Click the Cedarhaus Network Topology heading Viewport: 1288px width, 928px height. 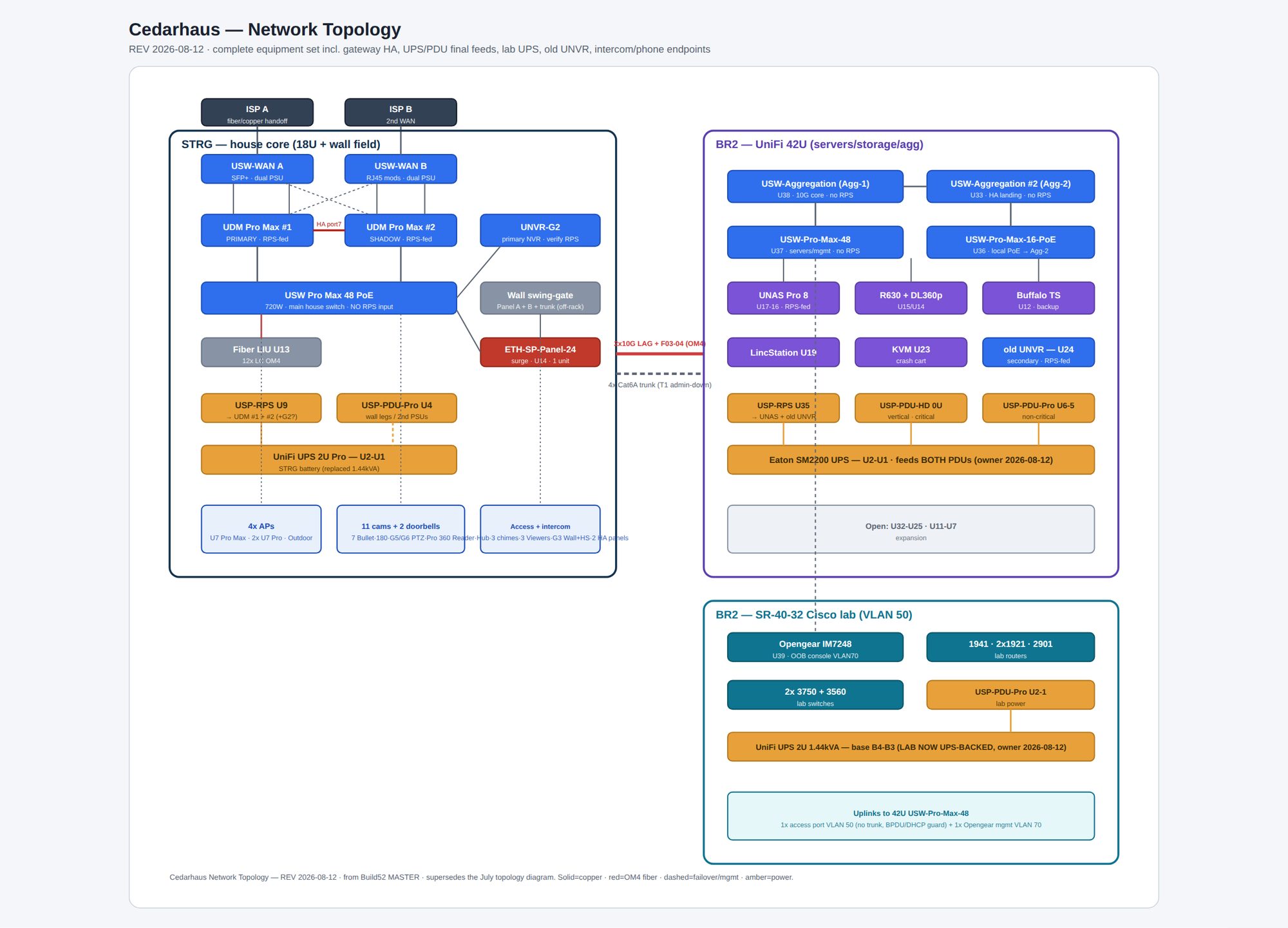click(x=265, y=30)
